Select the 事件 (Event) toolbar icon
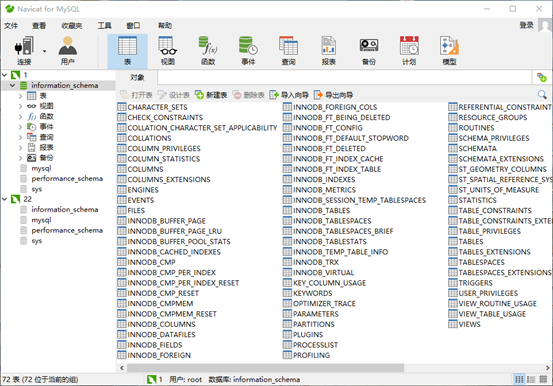This screenshot has height=386, width=553. coord(248,51)
